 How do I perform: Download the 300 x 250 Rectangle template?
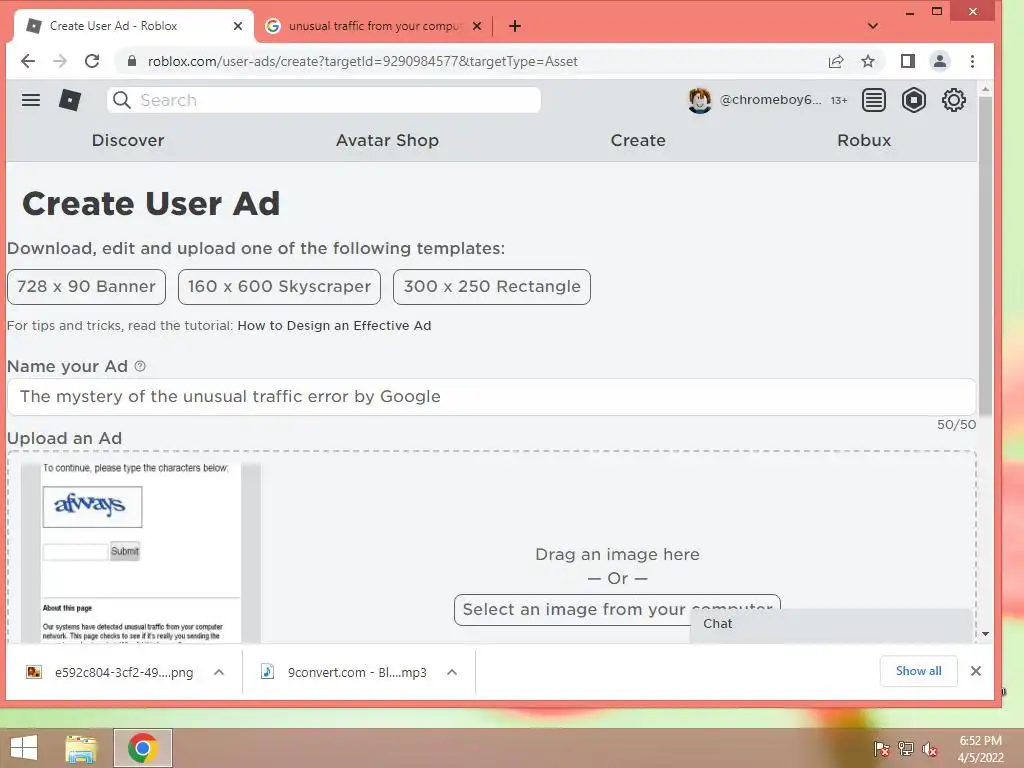pyautogui.click(x=492, y=287)
